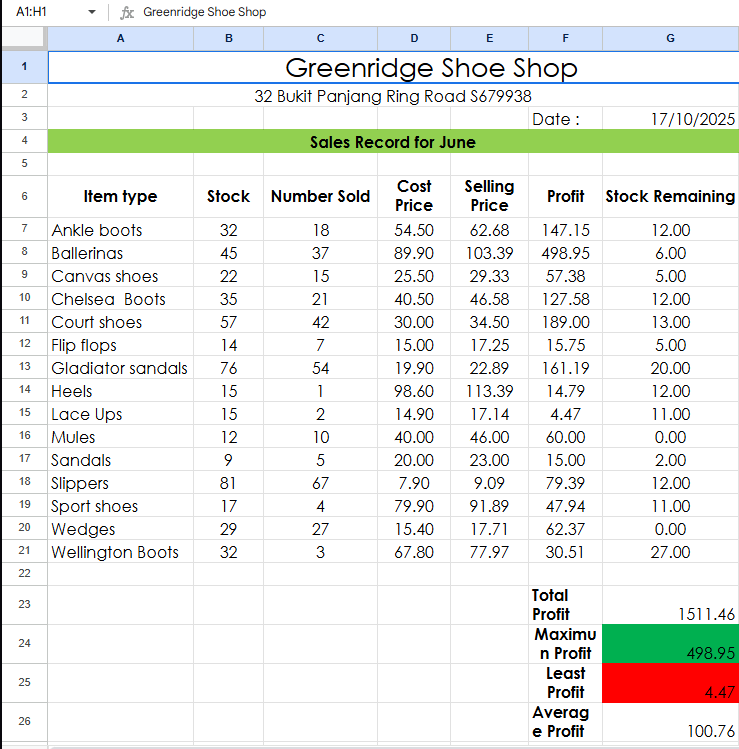Click the Greenridge Shoe Shop title cell
The image size is (739, 749).
click(393, 67)
